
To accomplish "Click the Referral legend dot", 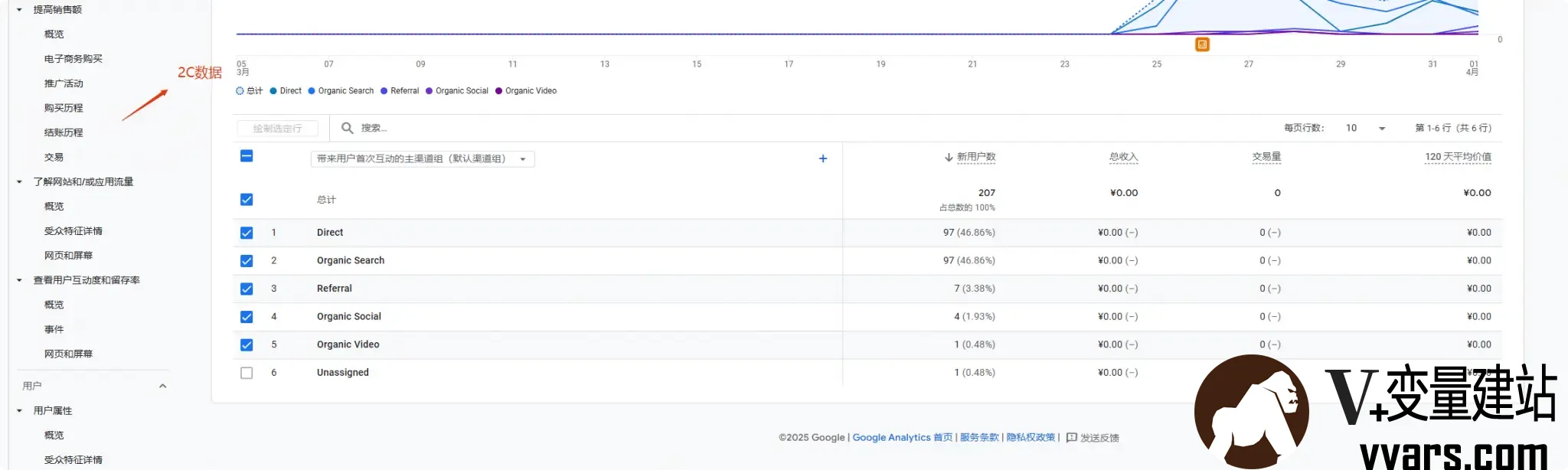I will (x=384, y=90).
